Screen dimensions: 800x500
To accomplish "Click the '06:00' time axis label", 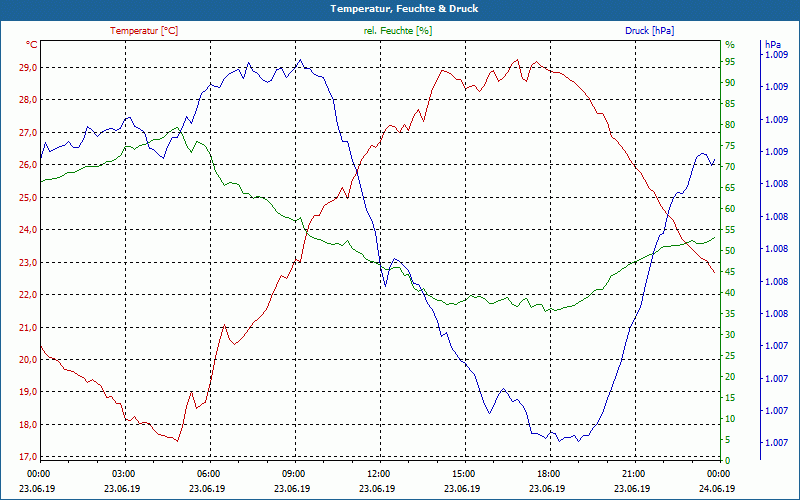I will pyautogui.click(x=208, y=474).
